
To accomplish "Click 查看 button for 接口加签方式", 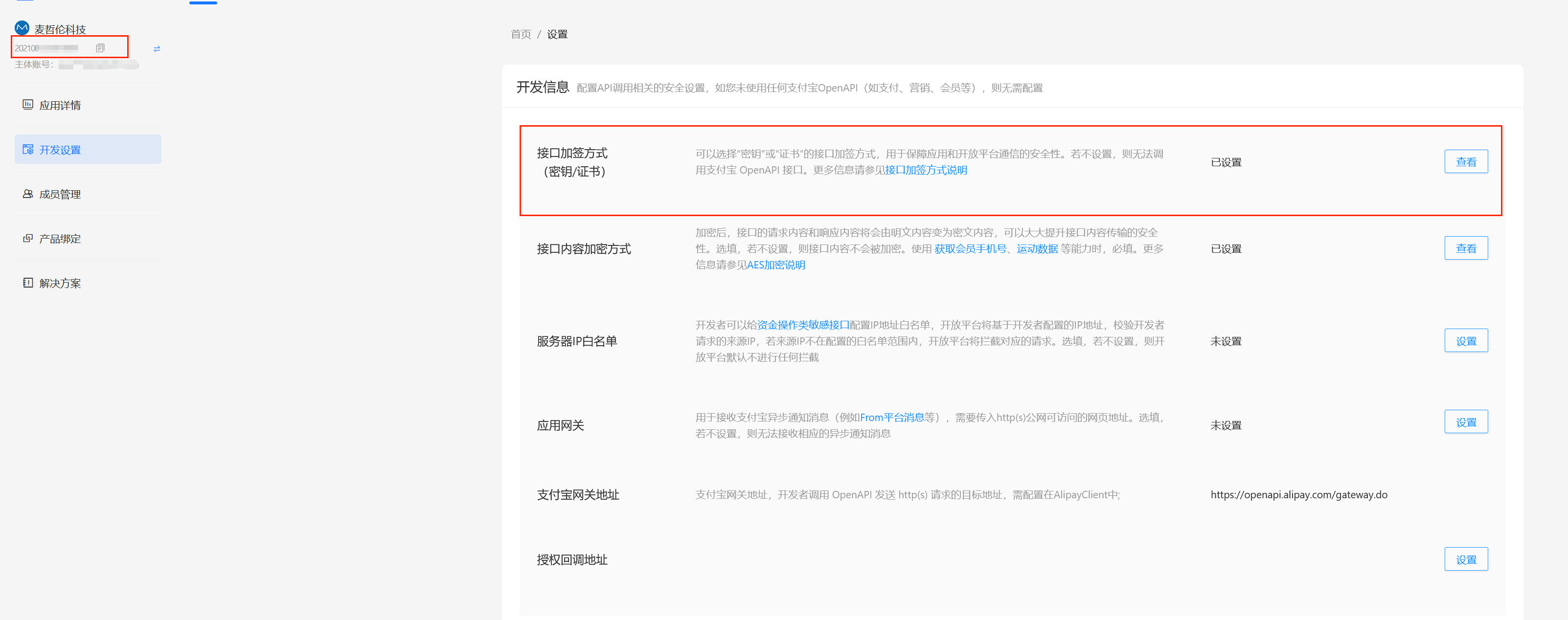I will pyautogui.click(x=1466, y=161).
